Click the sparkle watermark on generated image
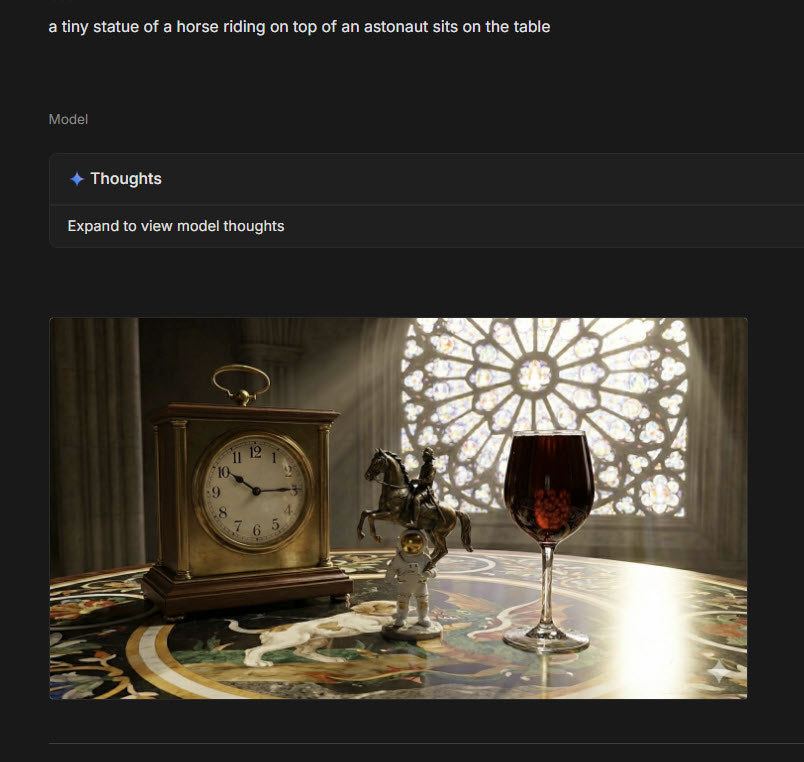This screenshot has width=804, height=762. (x=719, y=671)
